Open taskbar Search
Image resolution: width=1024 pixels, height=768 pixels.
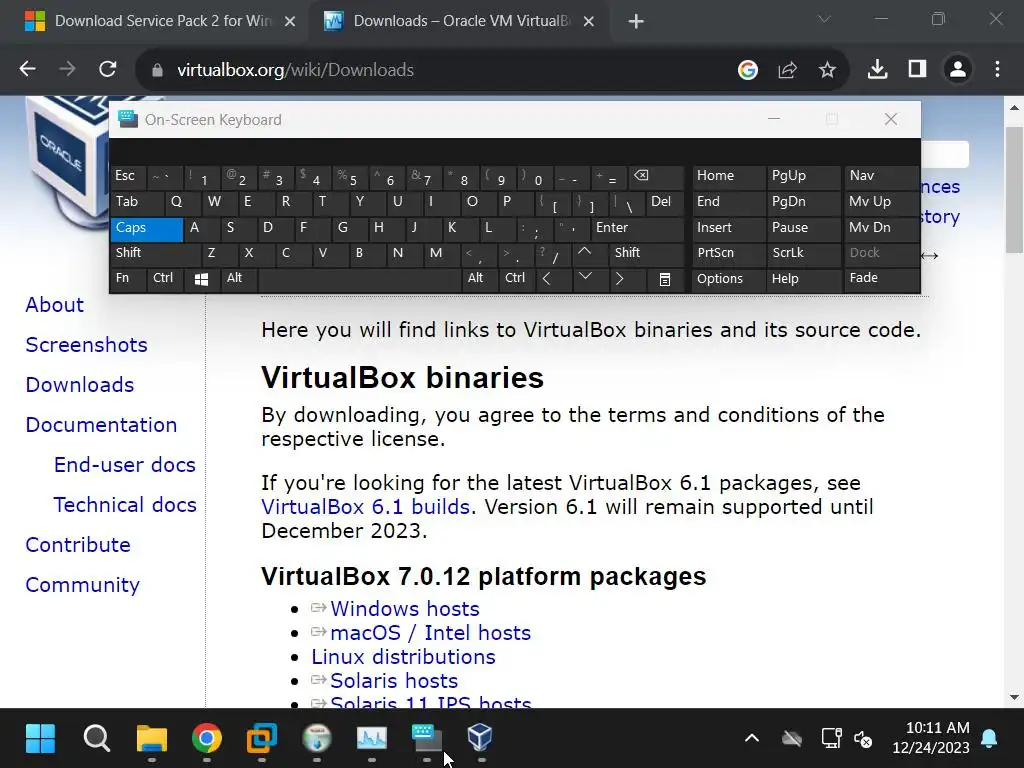tap(97, 739)
